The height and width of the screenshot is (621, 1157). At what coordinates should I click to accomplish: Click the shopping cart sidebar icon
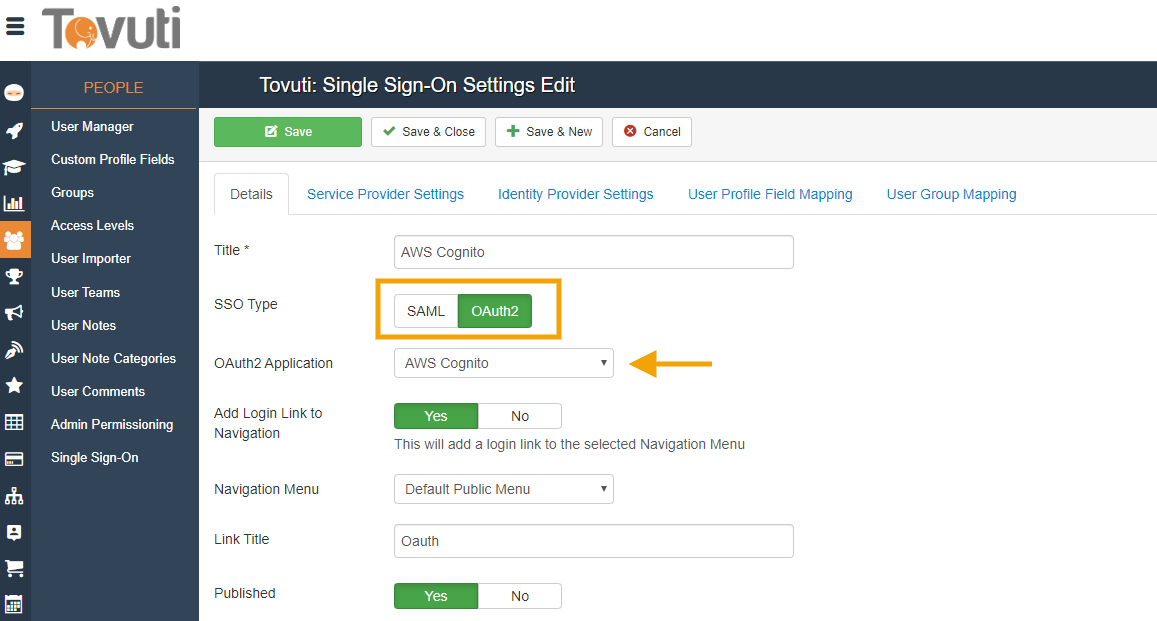pos(15,568)
